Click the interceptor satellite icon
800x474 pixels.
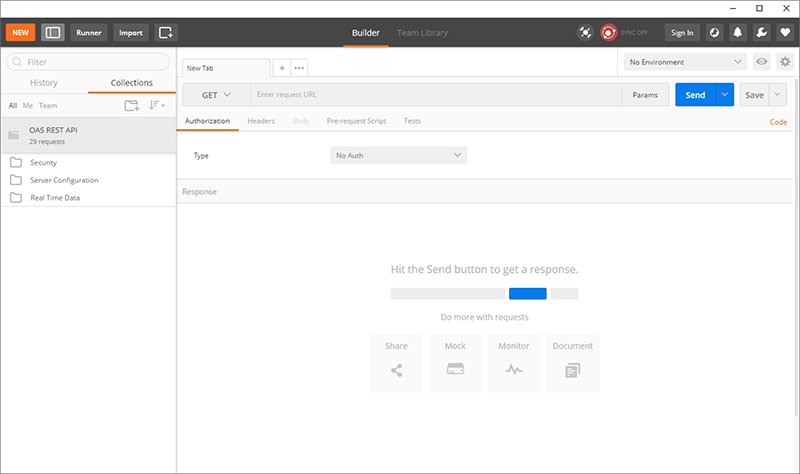coord(585,32)
